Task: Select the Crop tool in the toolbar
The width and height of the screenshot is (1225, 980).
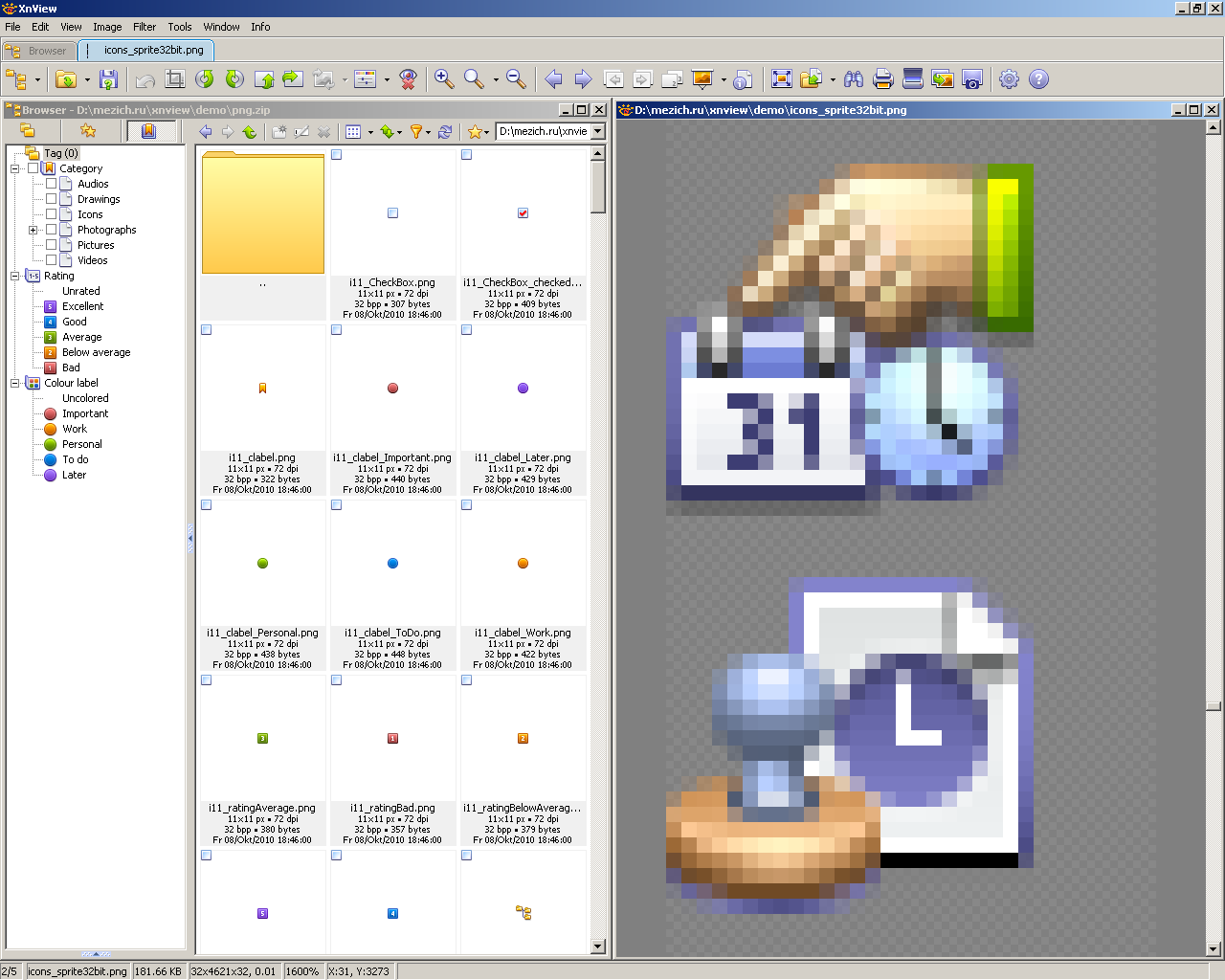Action: coord(174,79)
